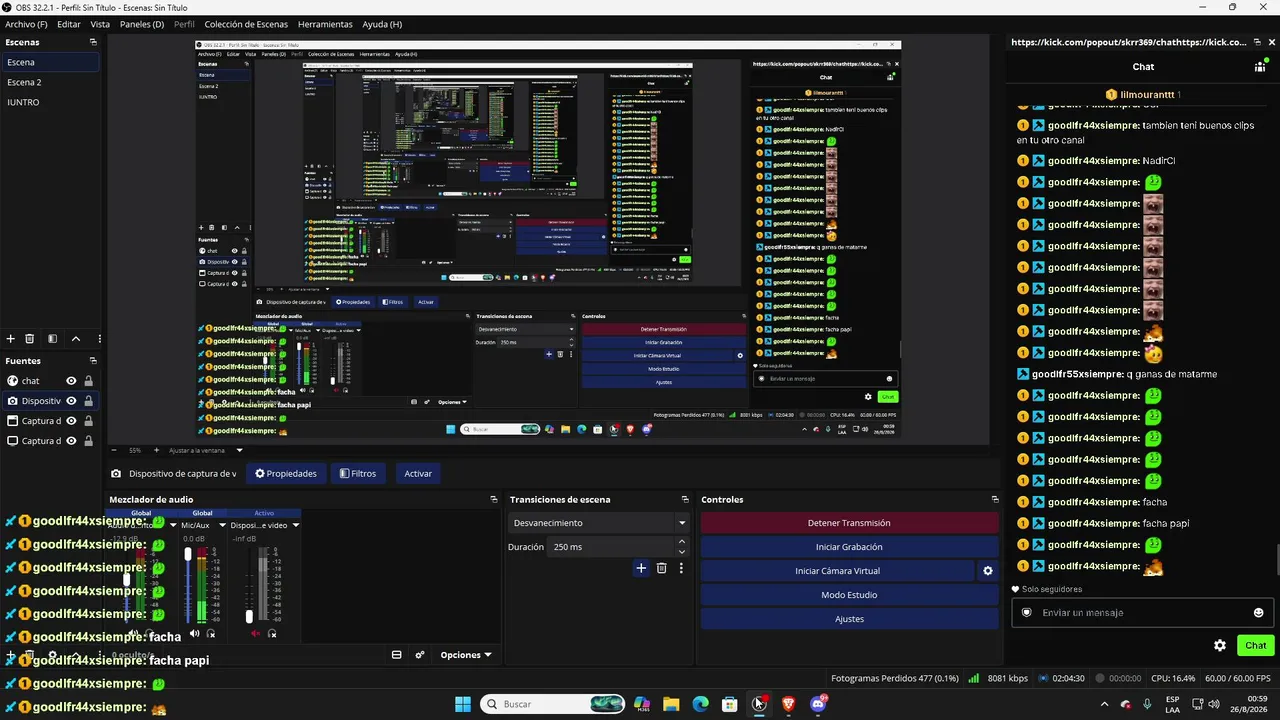This screenshot has width=1280, height=720.
Task: Open Microsoft Edge from the taskbar
Action: coord(700,704)
